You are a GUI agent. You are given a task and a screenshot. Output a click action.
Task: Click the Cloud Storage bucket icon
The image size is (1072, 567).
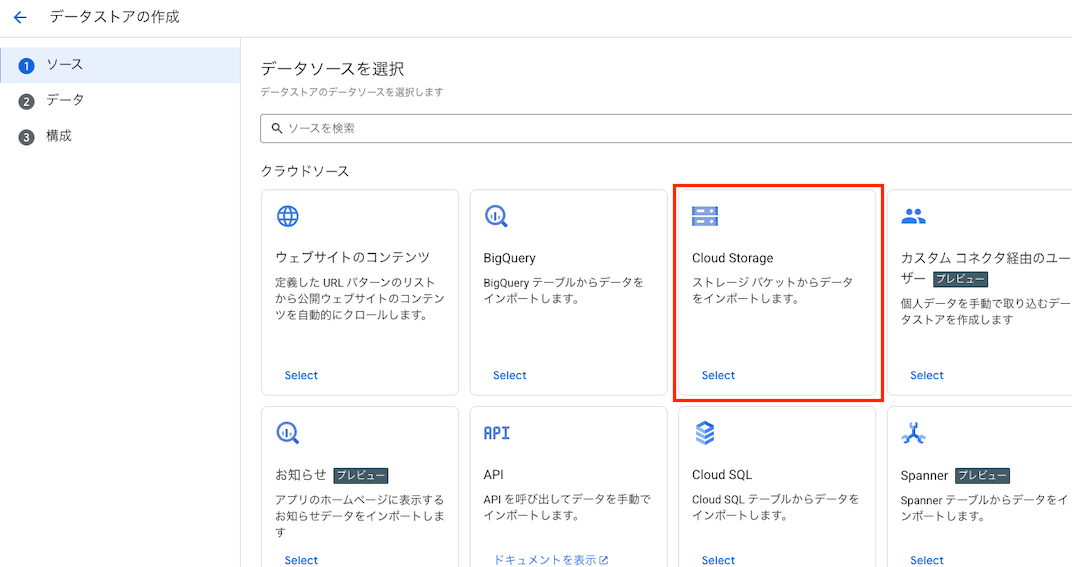pyautogui.click(x=705, y=216)
